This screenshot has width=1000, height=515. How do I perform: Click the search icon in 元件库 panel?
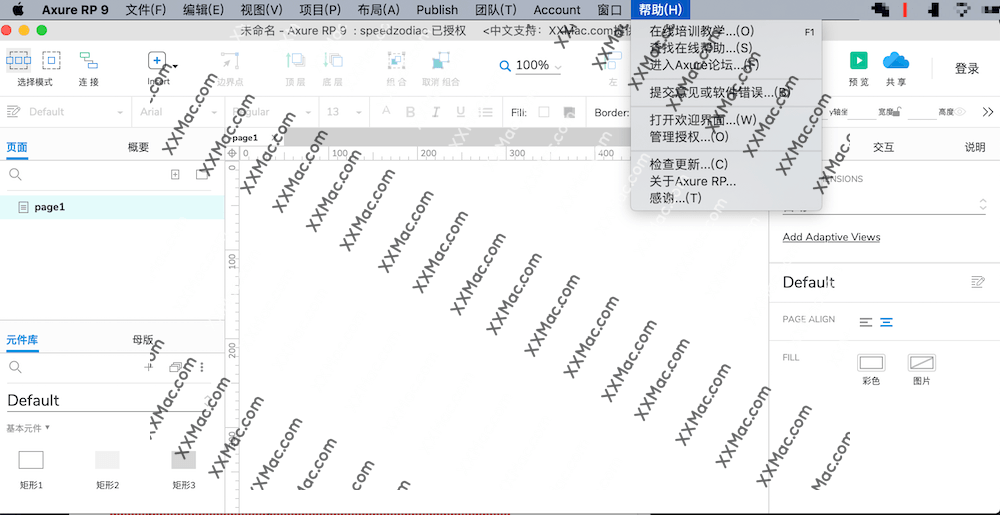15,367
